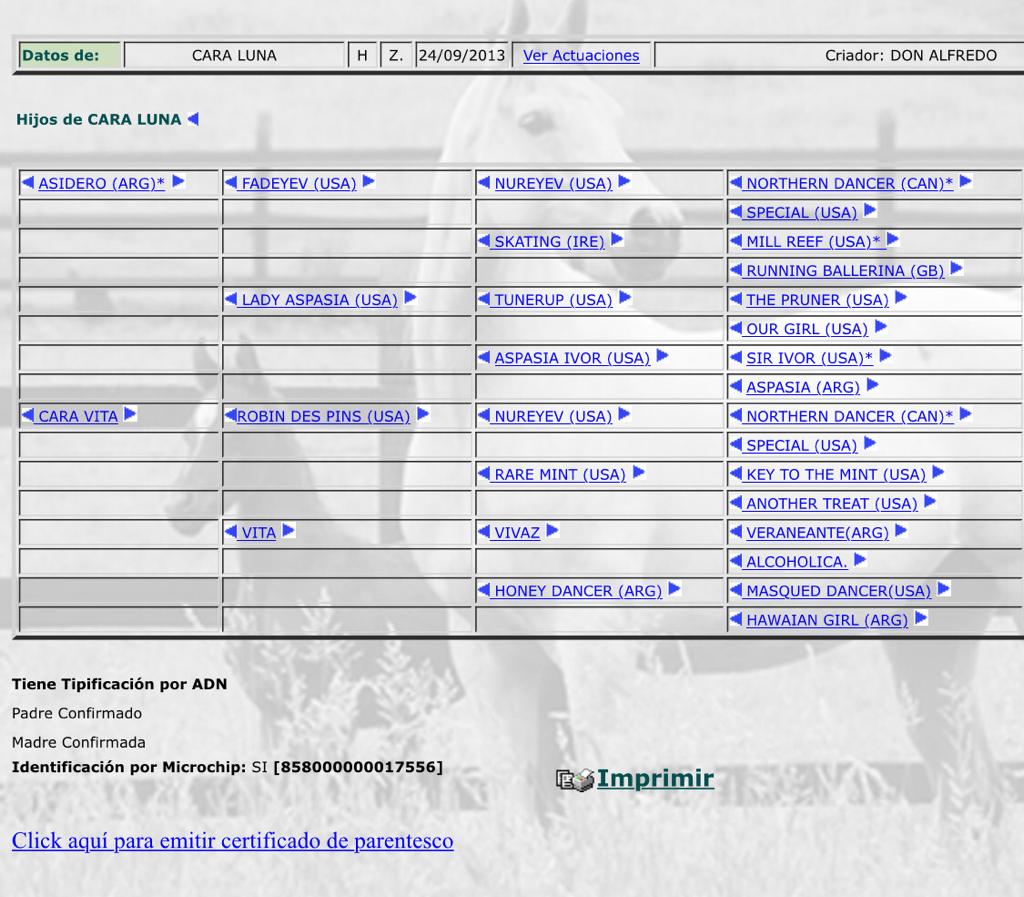
Task: Click the CARA LUNA name field
Action: 234,56
